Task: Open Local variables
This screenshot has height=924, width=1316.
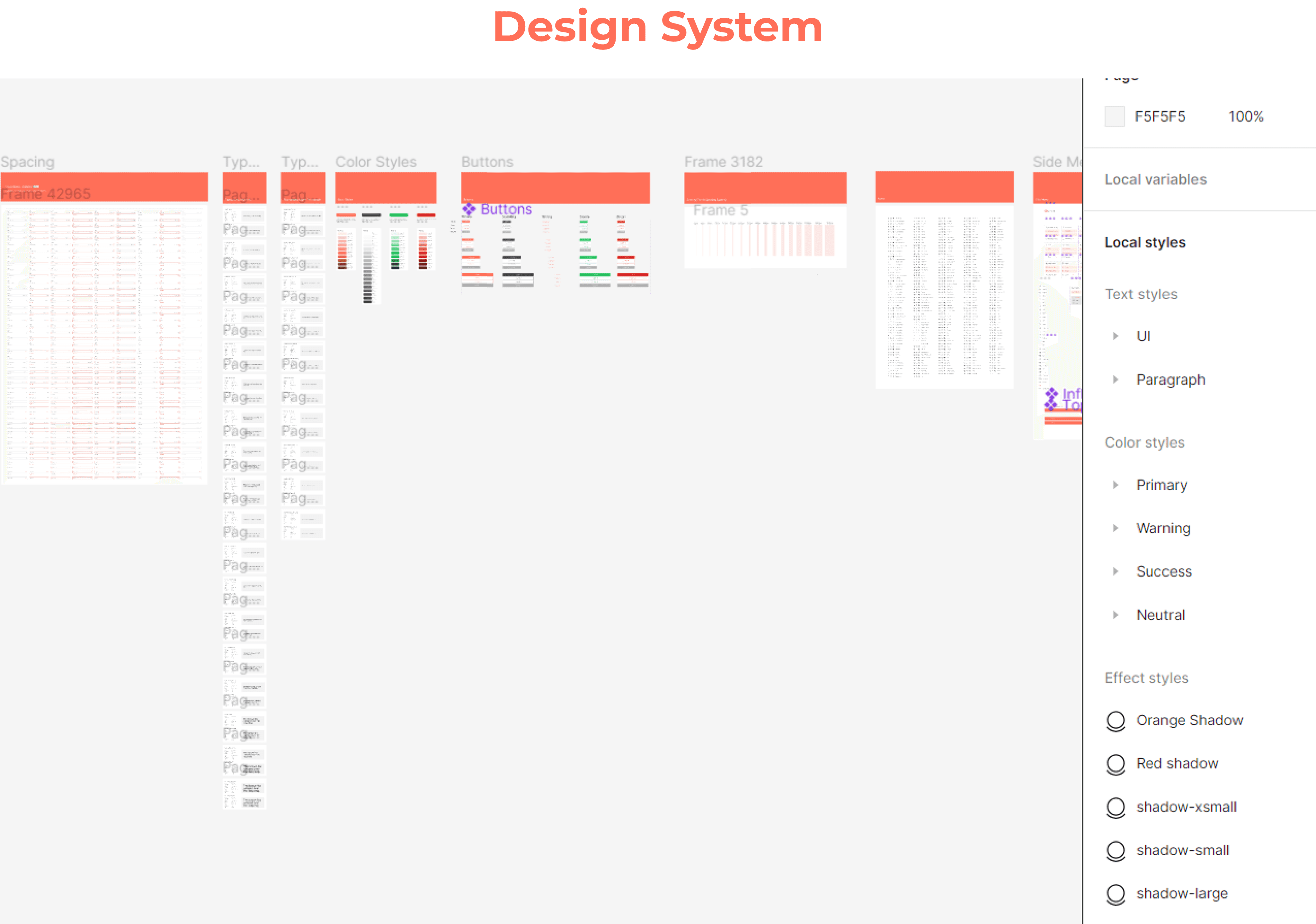Action: point(1155,179)
